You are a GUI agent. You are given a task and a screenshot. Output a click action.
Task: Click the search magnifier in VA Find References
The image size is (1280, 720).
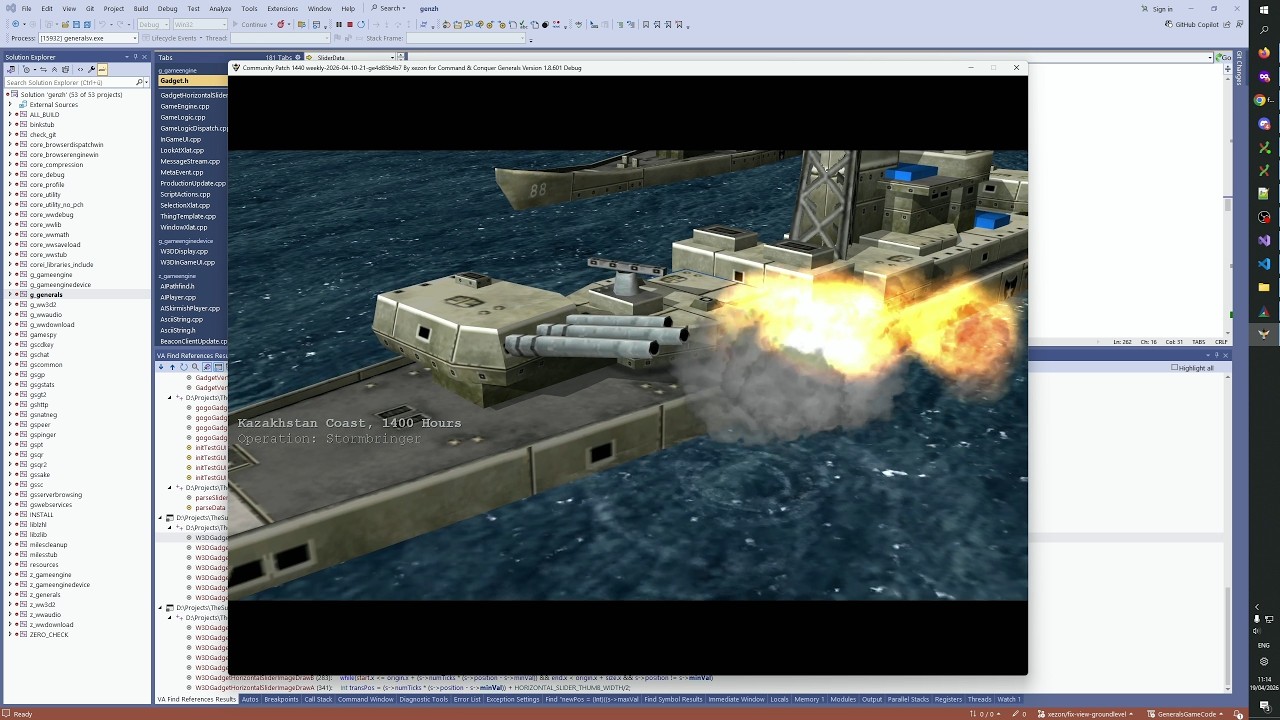coord(195,367)
